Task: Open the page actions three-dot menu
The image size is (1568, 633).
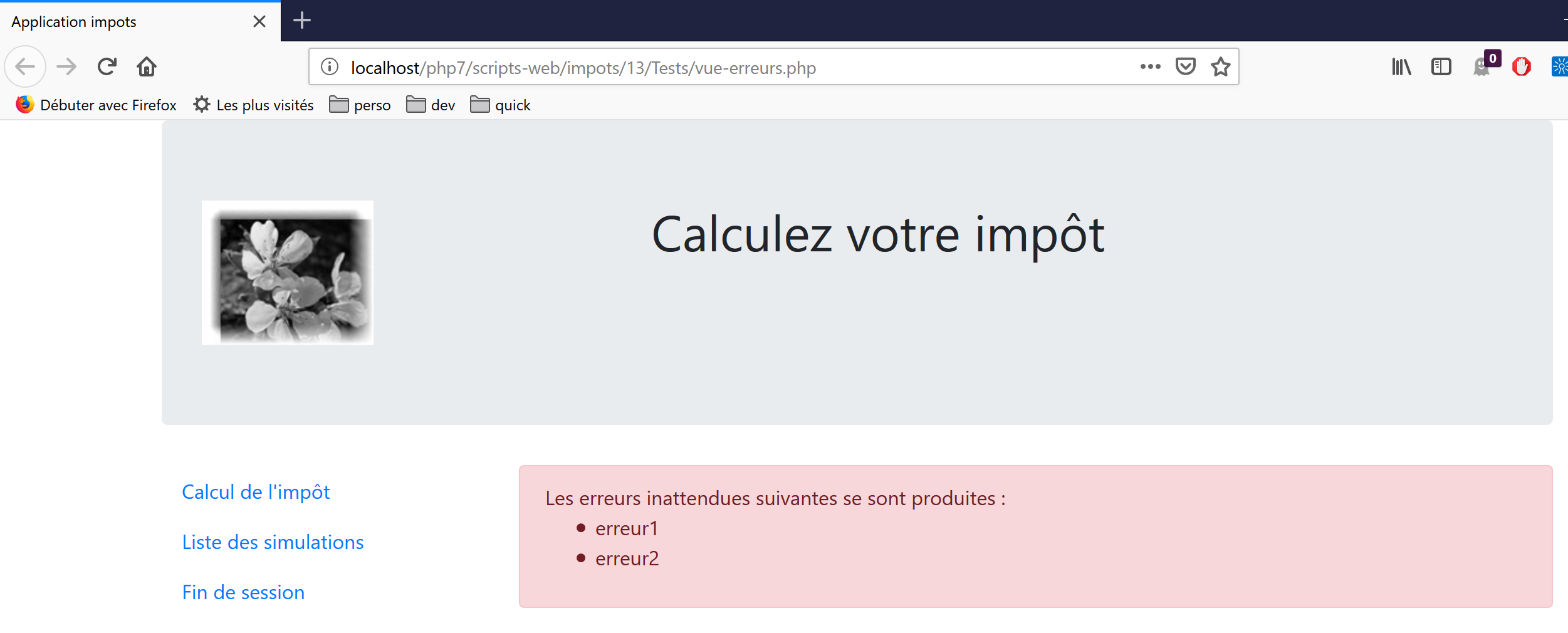Action: 1150,66
